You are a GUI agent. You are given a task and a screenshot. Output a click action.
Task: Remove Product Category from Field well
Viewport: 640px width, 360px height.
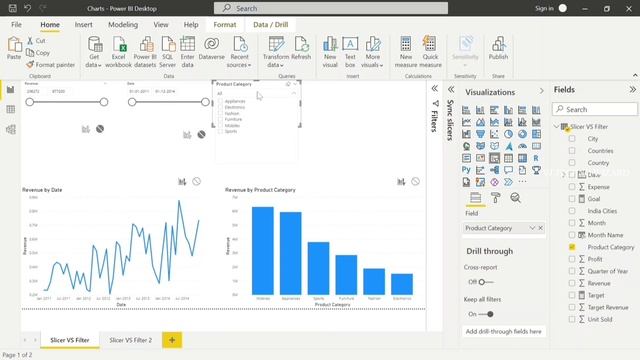point(540,228)
